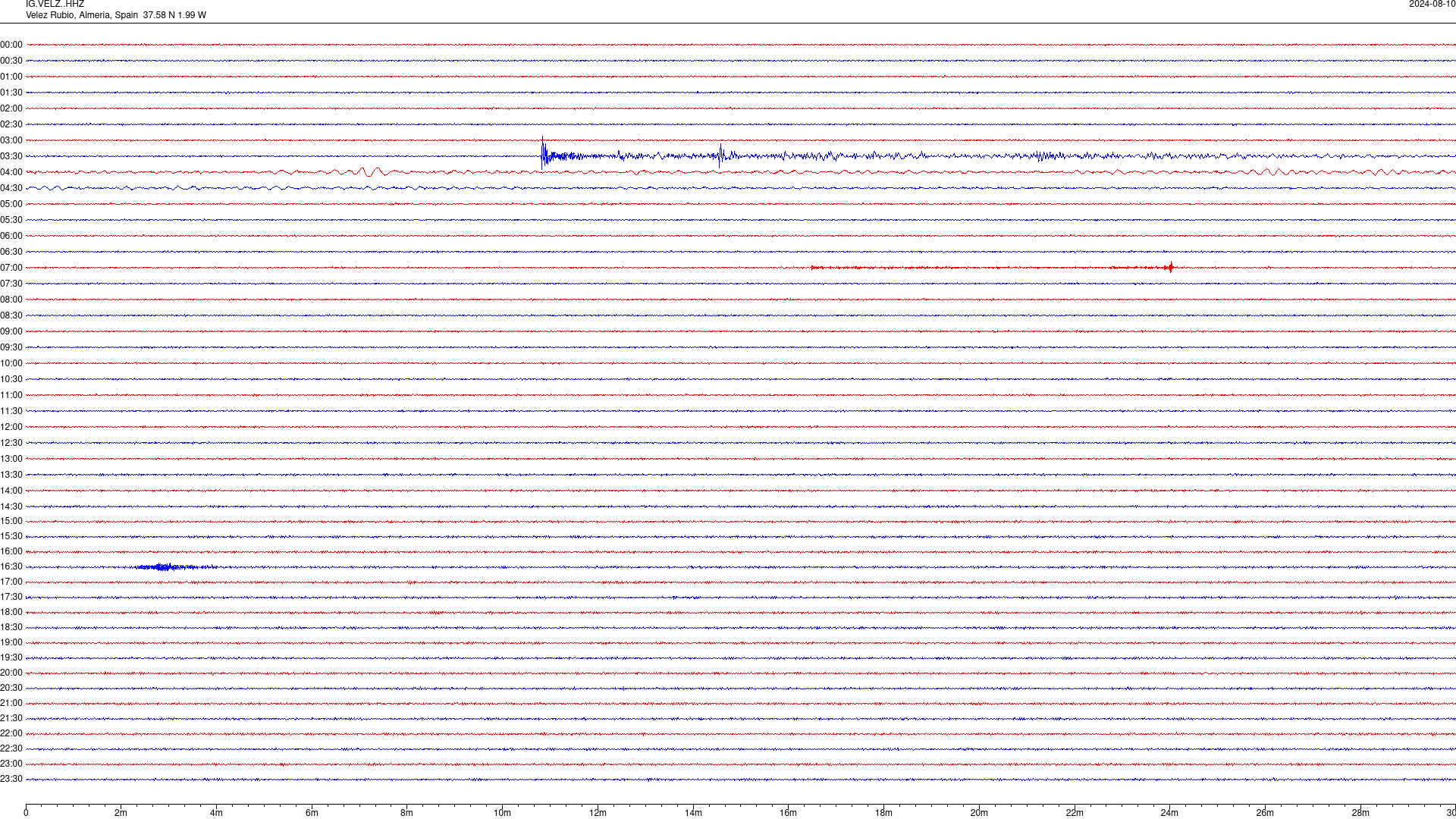This screenshot has width=1456, height=819.
Task: Select the 01:00 time row label
Action: (x=11, y=77)
